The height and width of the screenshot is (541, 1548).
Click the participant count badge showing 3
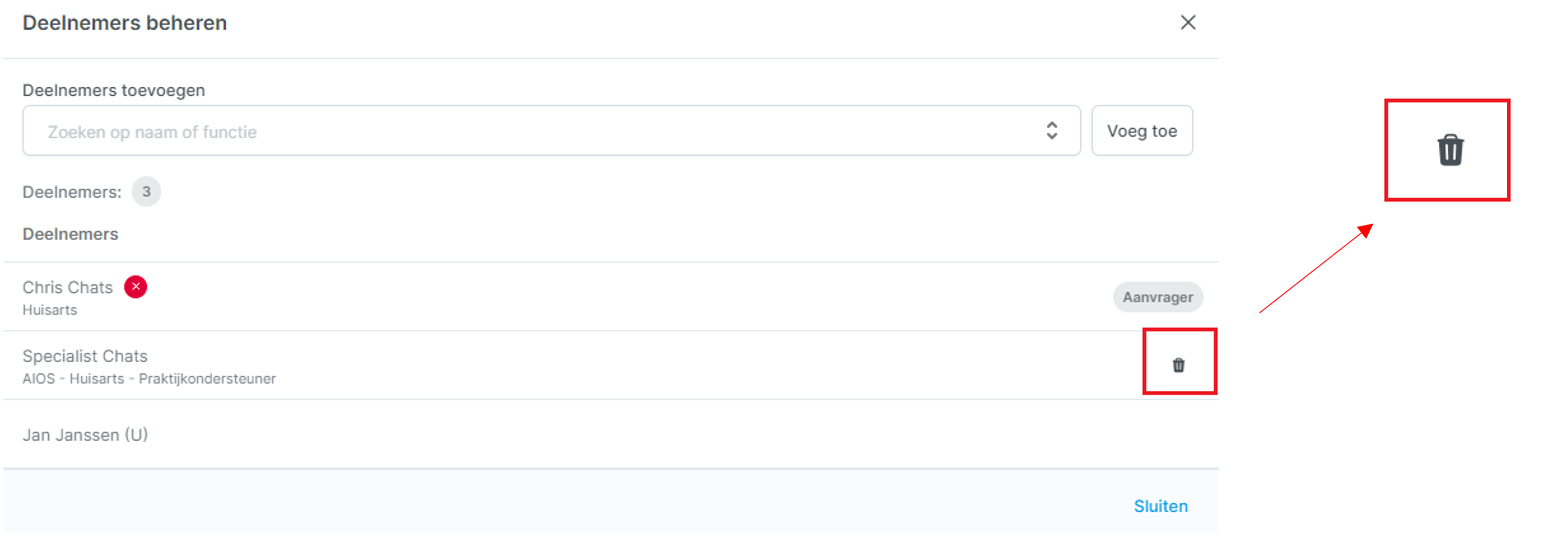click(146, 191)
